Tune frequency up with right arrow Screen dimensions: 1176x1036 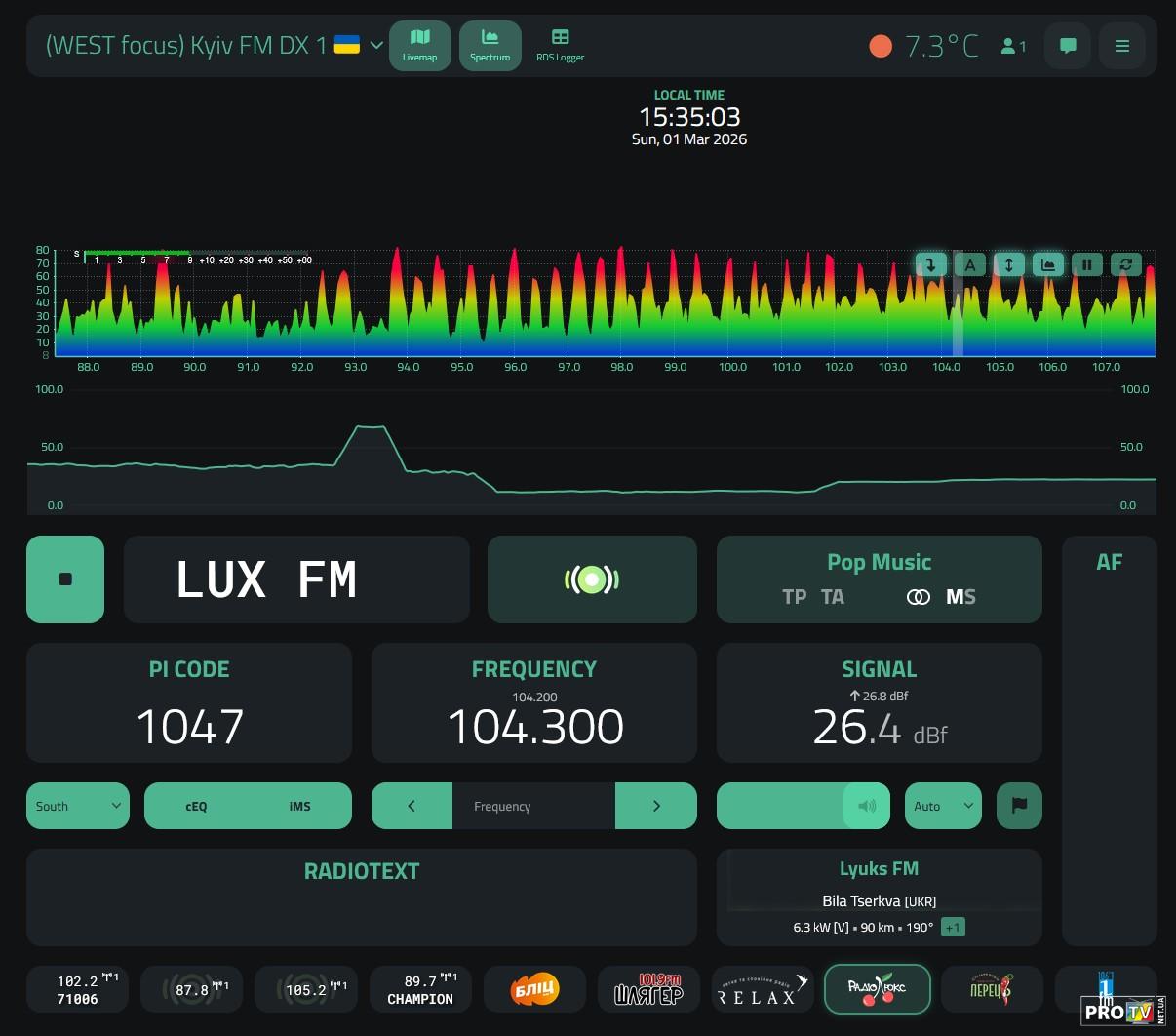[655, 806]
